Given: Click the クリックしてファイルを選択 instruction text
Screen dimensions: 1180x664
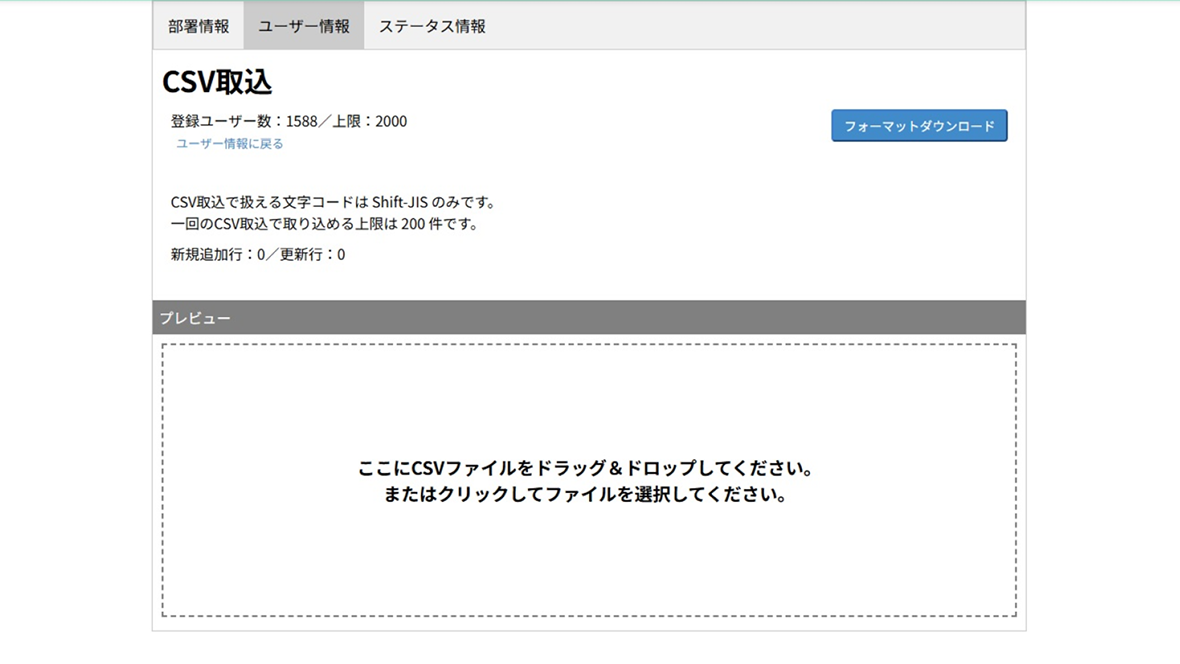Looking at the screenshot, I should coord(587,494).
